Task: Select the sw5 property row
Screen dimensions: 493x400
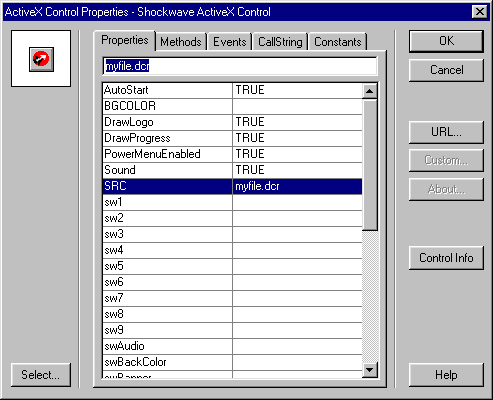Action: [232, 266]
